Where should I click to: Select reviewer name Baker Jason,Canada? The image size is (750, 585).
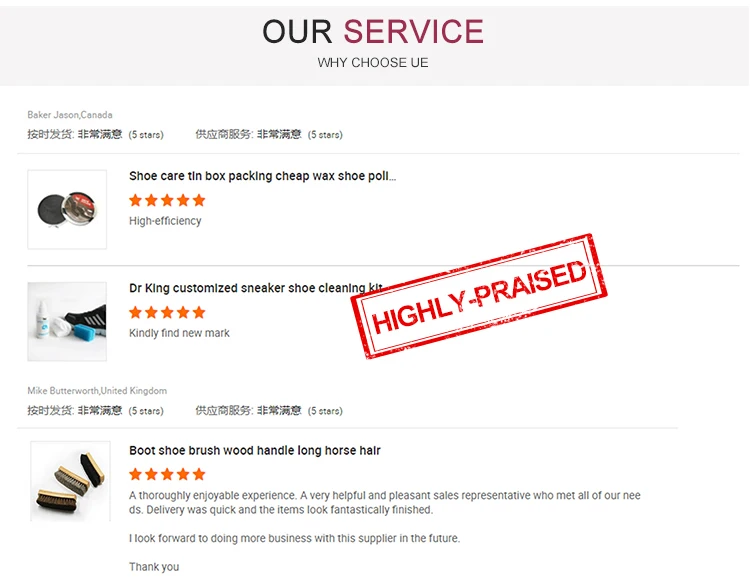coord(70,115)
